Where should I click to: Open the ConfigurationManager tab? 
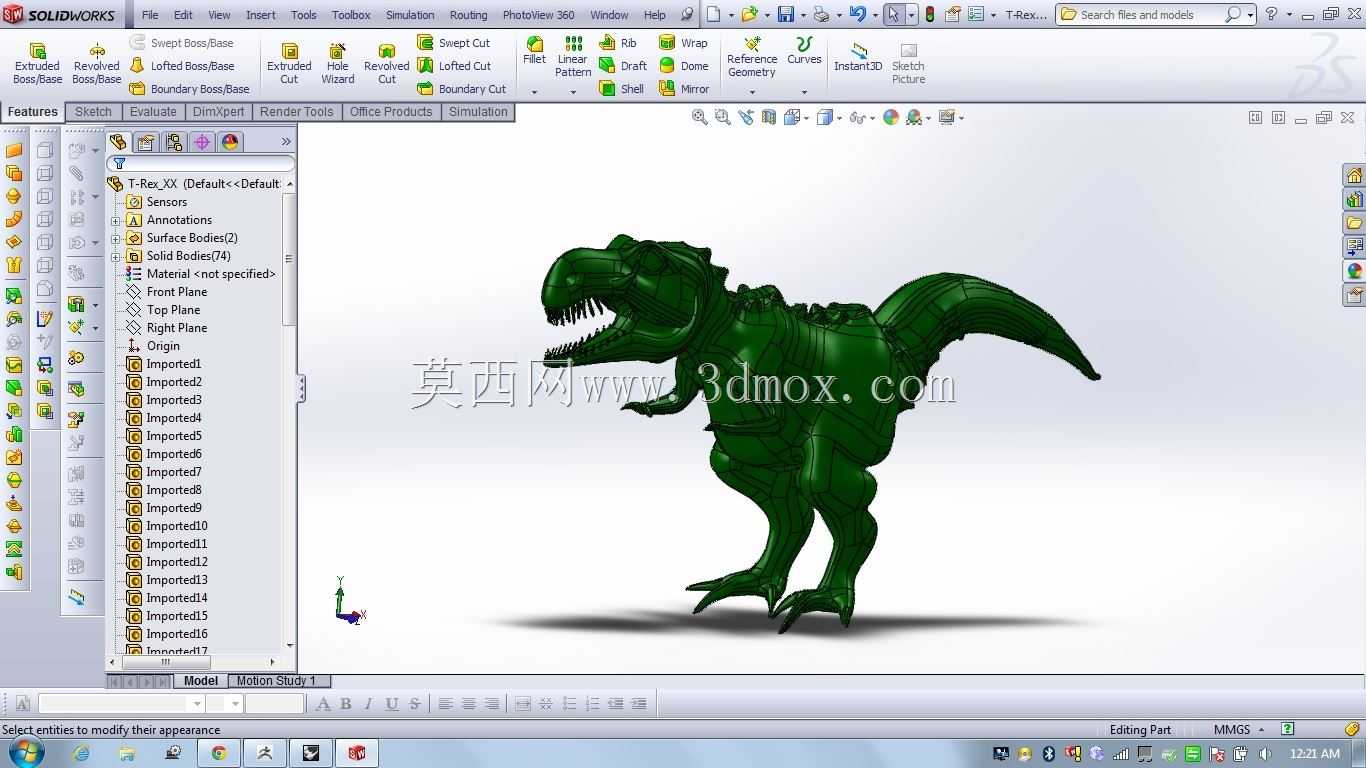click(x=174, y=142)
